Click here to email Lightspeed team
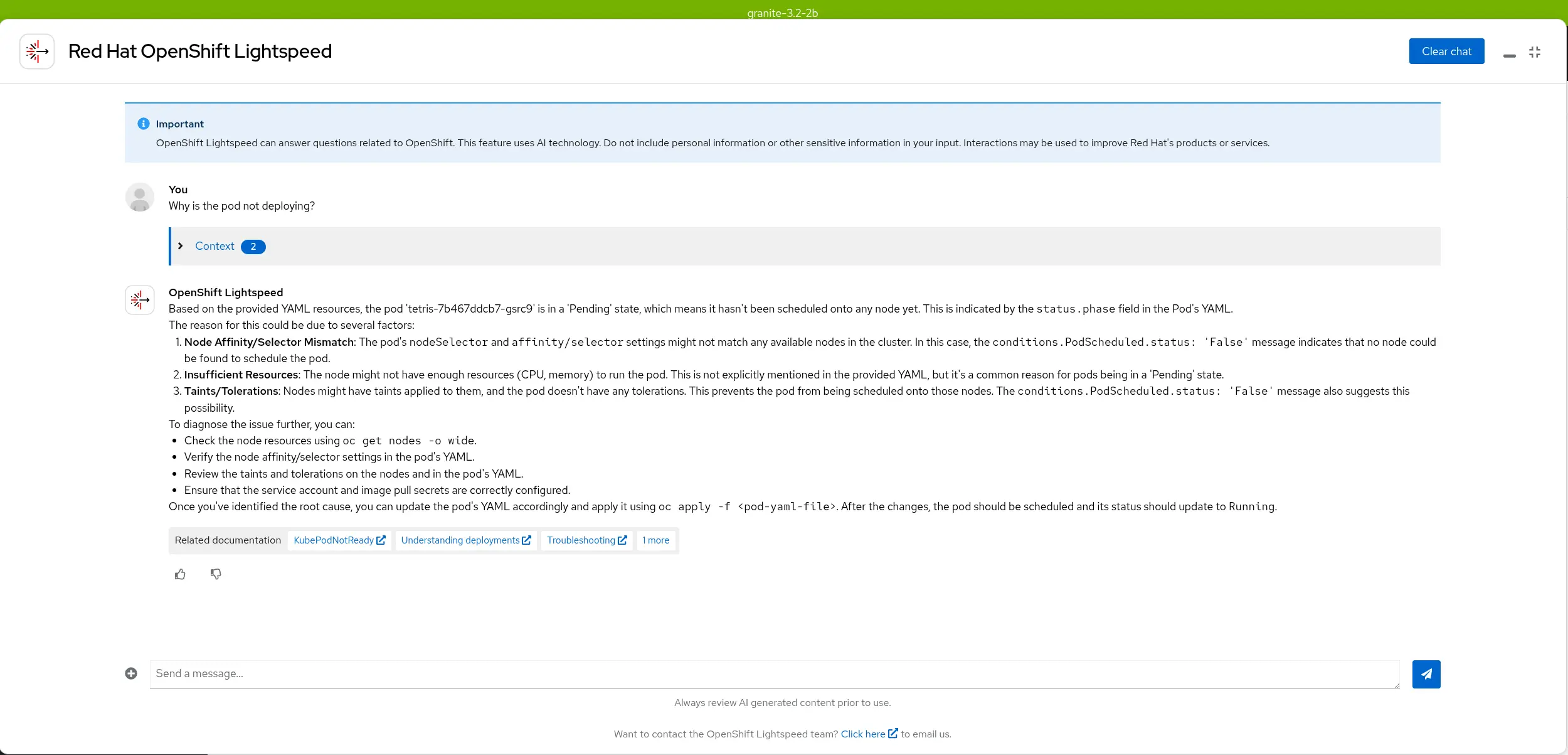Image resolution: width=1568 pixels, height=755 pixels. click(869, 734)
